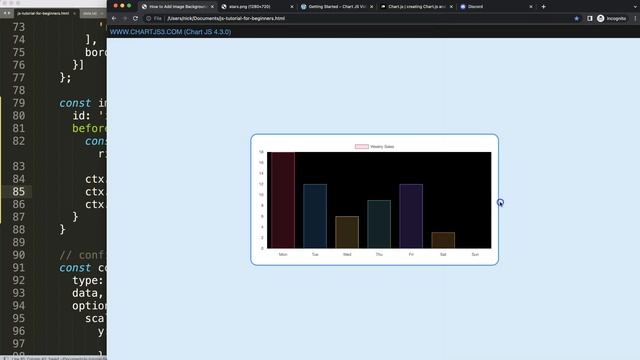
Task: Click the comment on line 90
Action: [83, 255]
